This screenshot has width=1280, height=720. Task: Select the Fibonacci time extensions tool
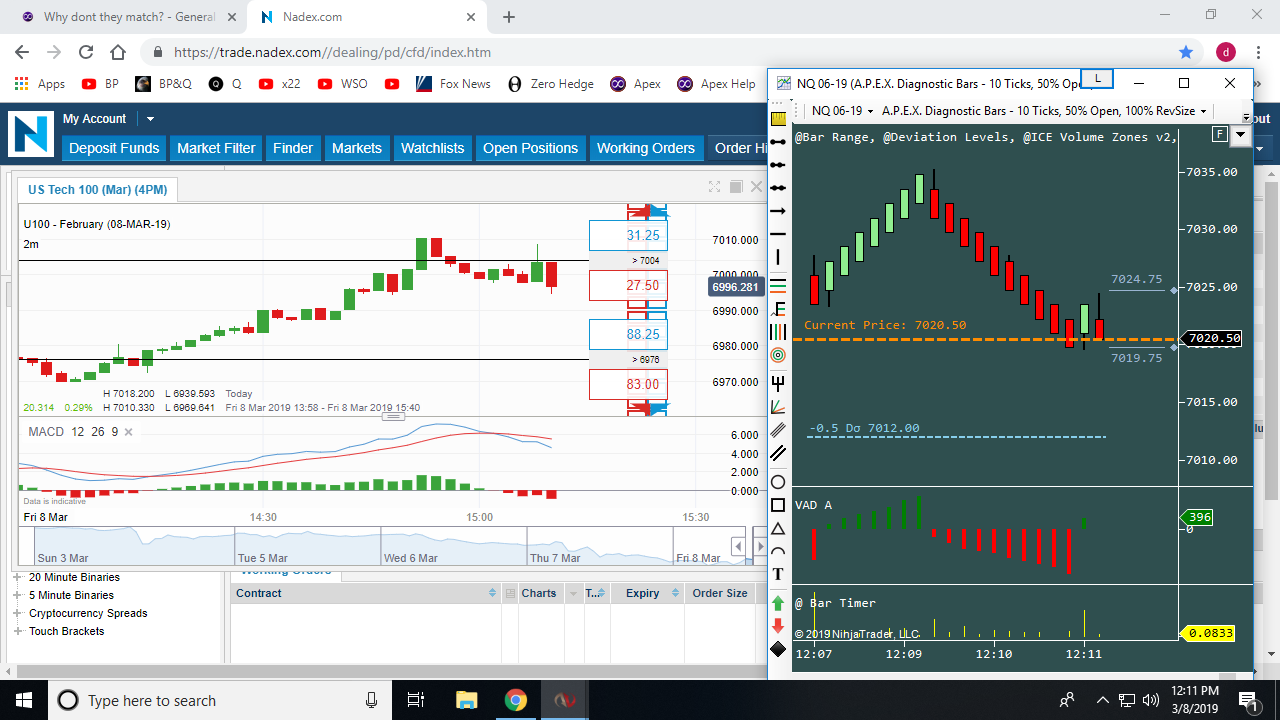pos(778,331)
